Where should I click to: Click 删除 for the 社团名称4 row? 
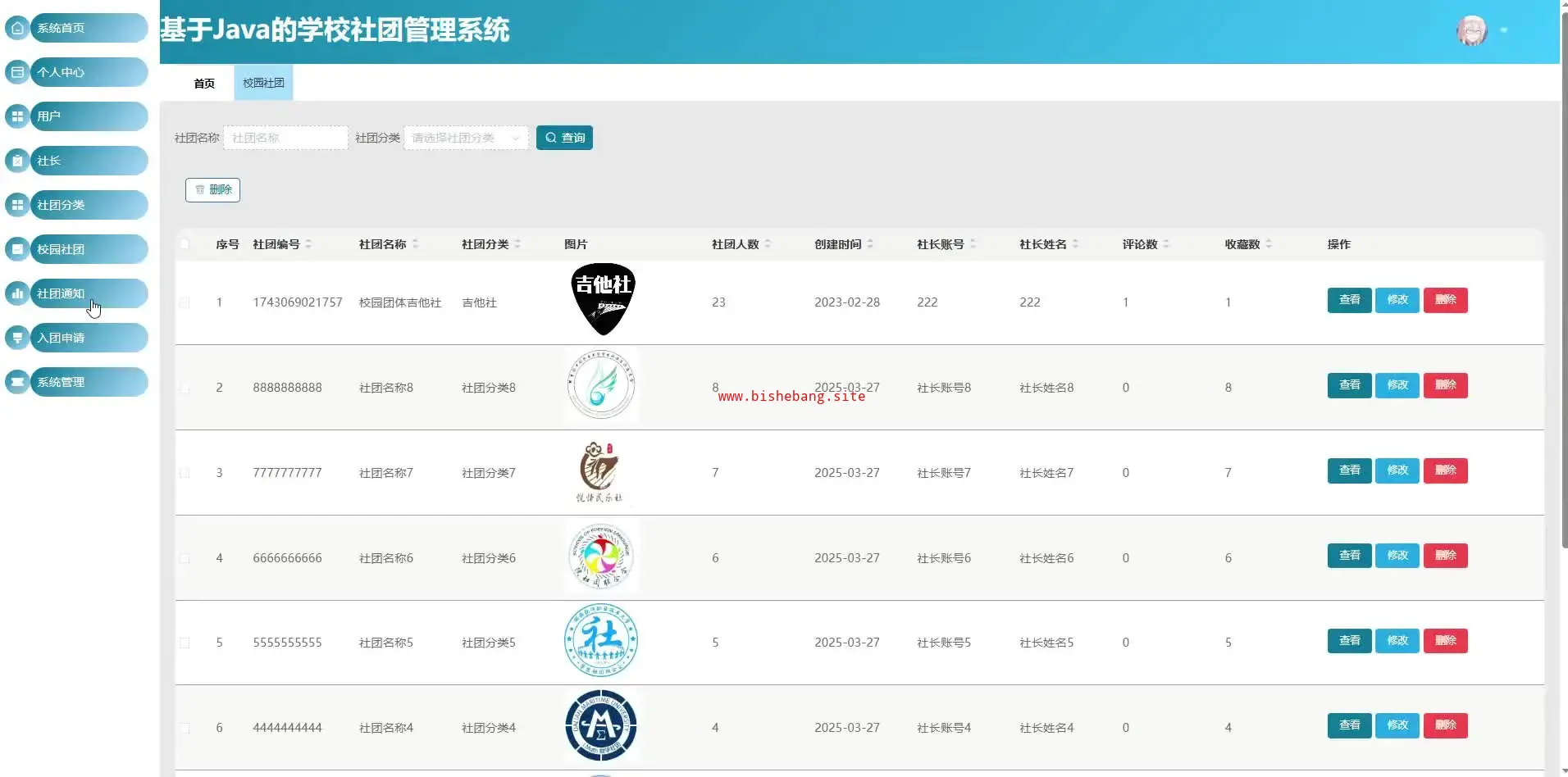point(1445,725)
